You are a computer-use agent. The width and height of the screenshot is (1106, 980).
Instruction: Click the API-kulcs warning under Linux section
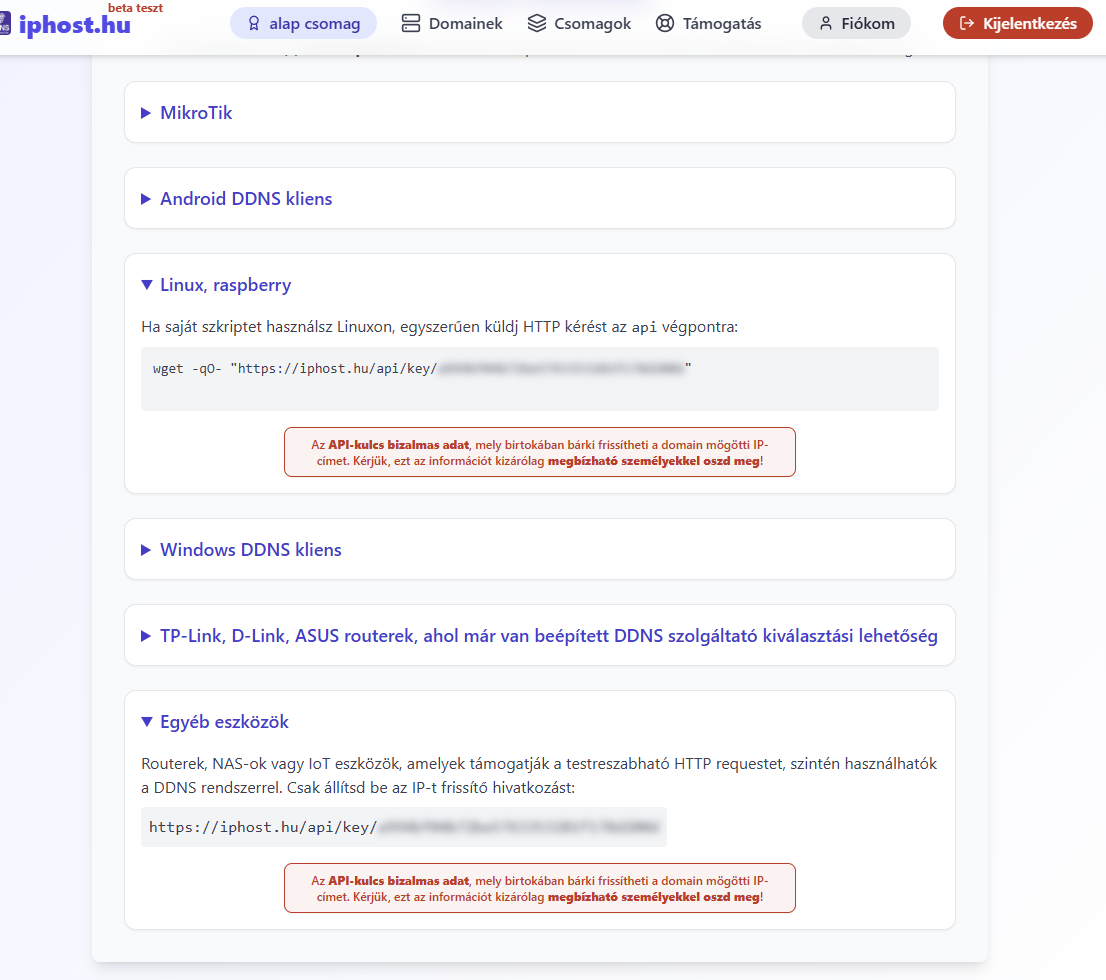pyautogui.click(x=540, y=452)
